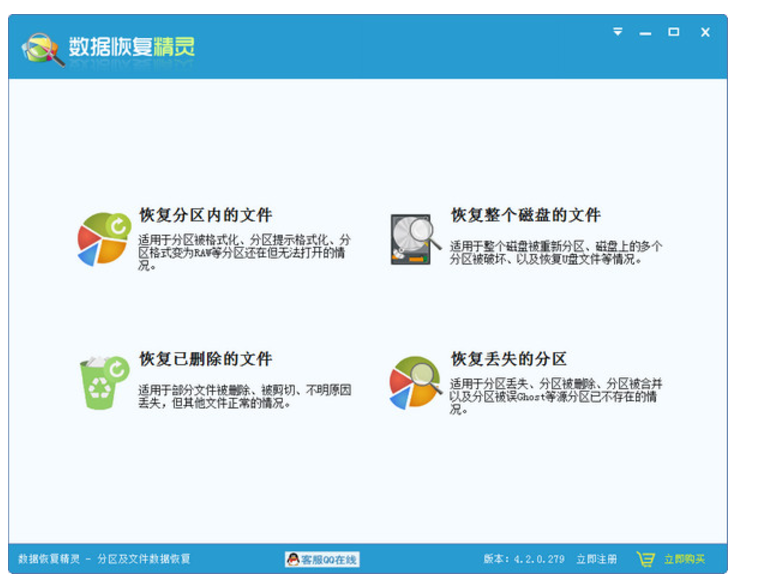Image resolution: width=768 pixels, height=578 pixels.
Task: Open 恢复已删除的文件 heading
Action: (x=205, y=359)
